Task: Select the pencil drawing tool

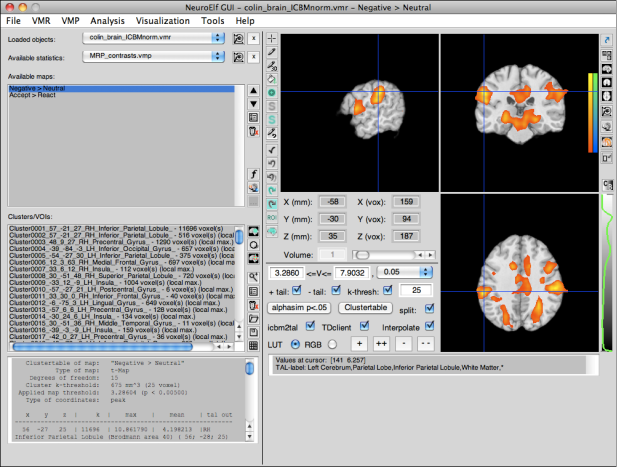Action: click(x=272, y=52)
